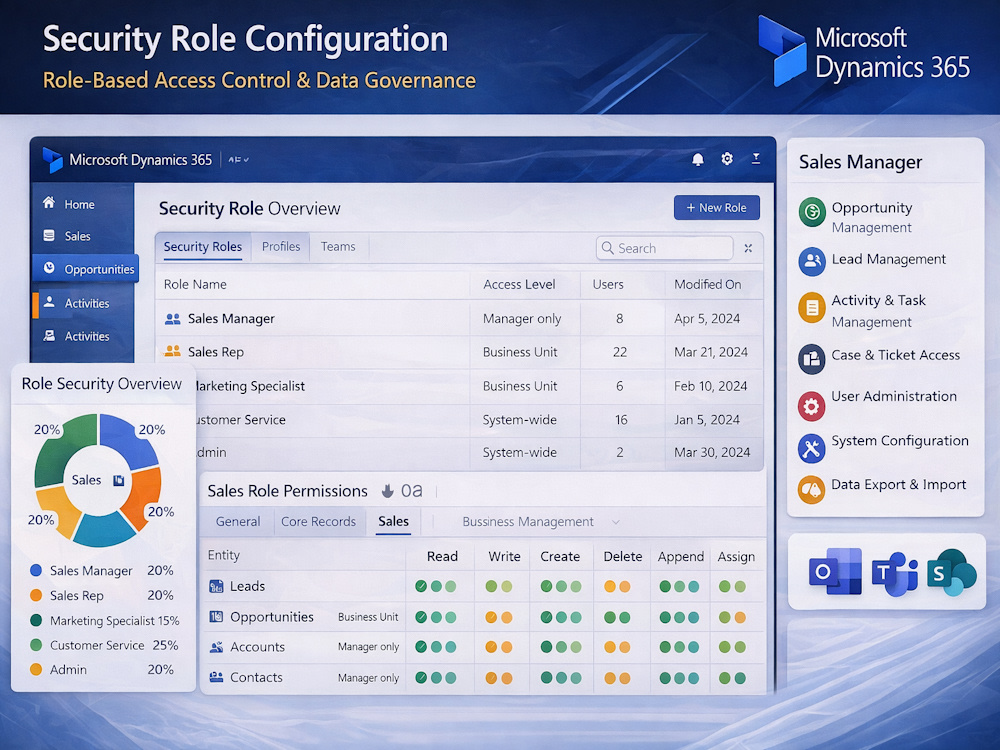
Task: Click Sales Manager blue legend dot
Action: pos(36,571)
